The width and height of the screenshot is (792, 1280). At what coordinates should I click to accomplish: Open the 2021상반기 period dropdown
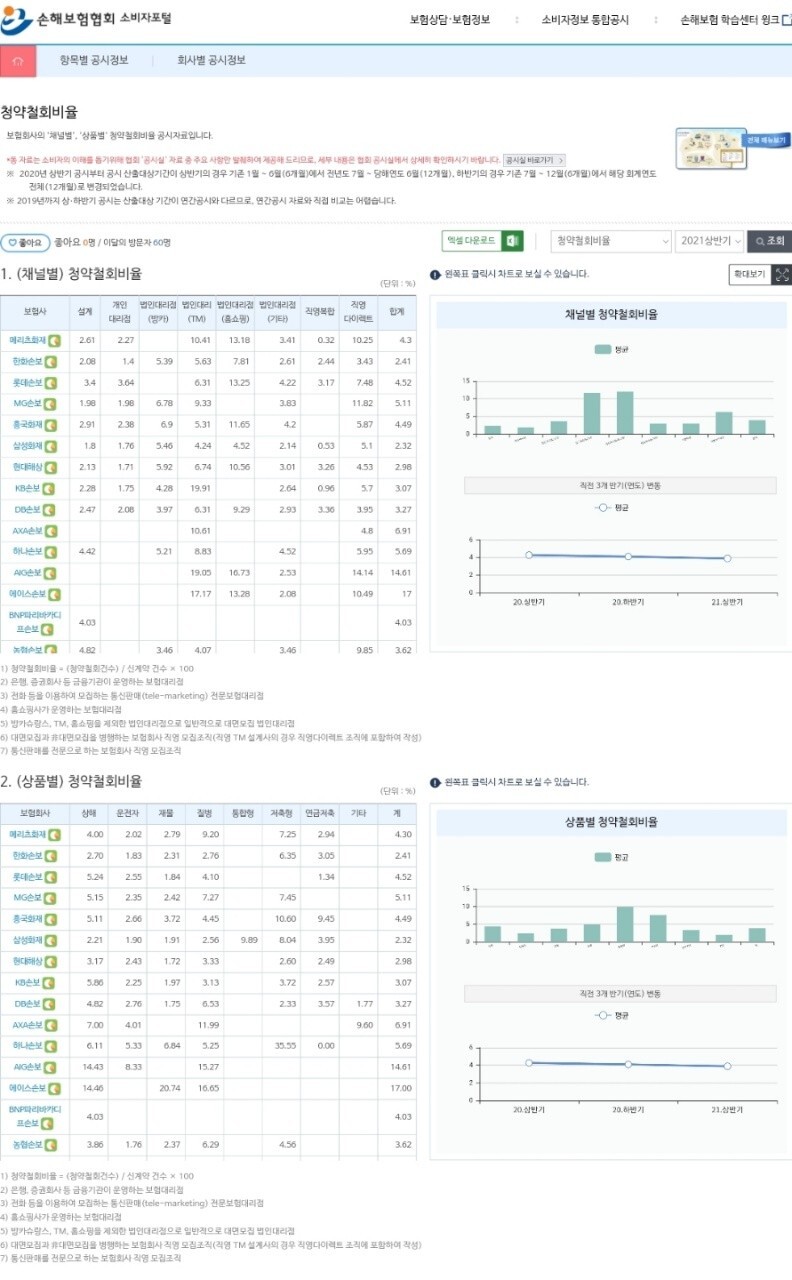(x=710, y=241)
